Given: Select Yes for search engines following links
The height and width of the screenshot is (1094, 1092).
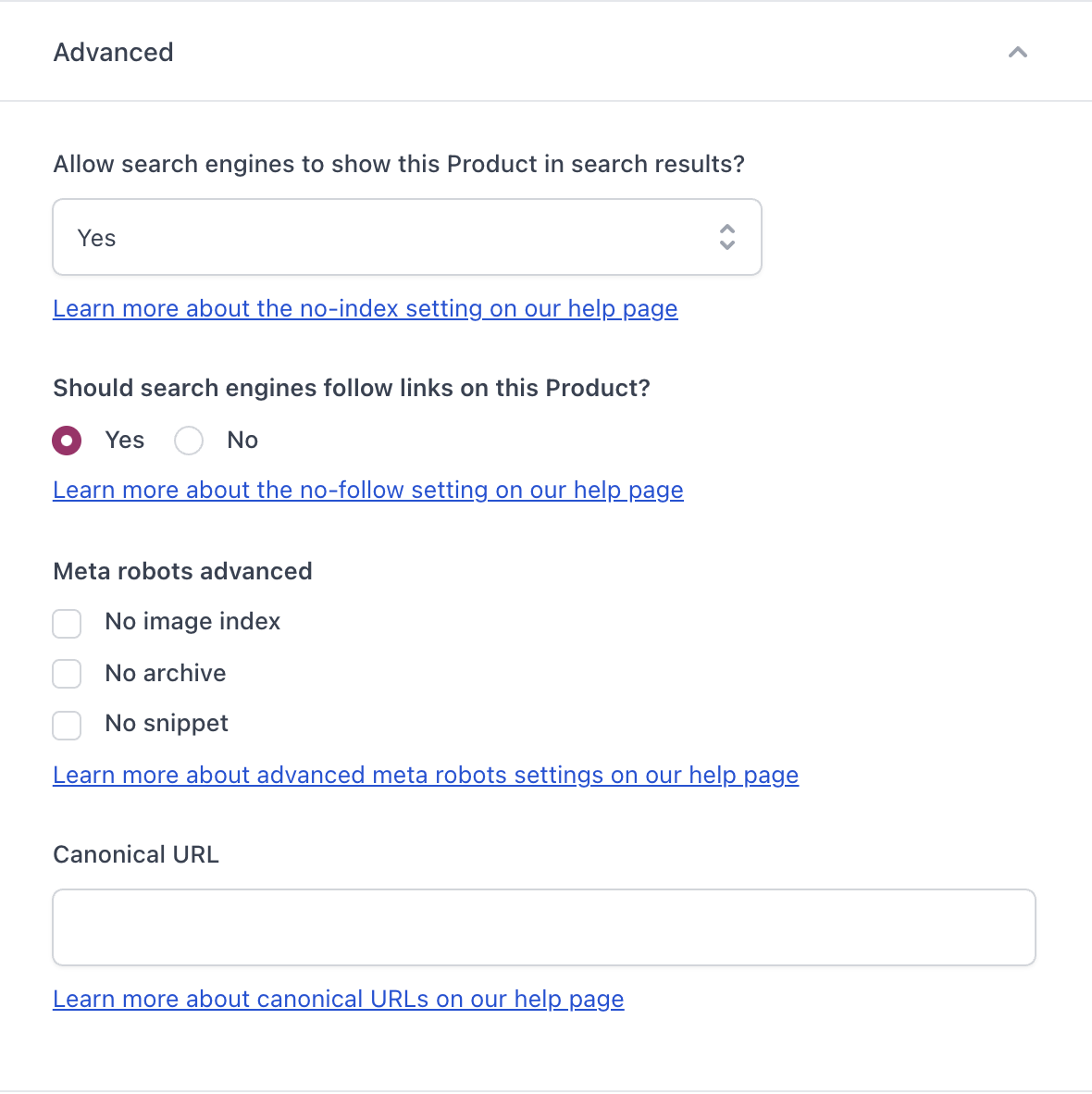Looking at the screenshot, I should 66,441.
